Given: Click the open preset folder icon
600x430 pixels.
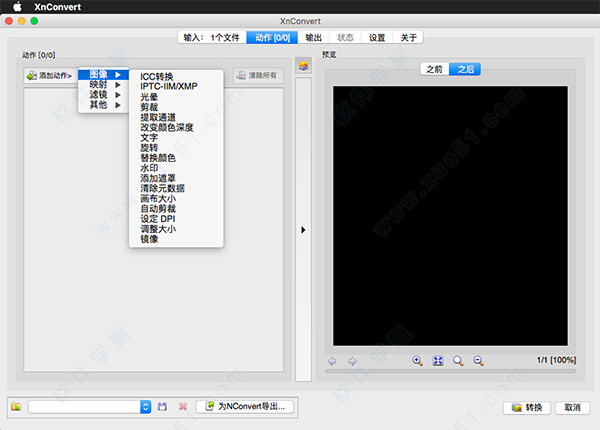Looking at the screenshot, I should coord(16,406).
